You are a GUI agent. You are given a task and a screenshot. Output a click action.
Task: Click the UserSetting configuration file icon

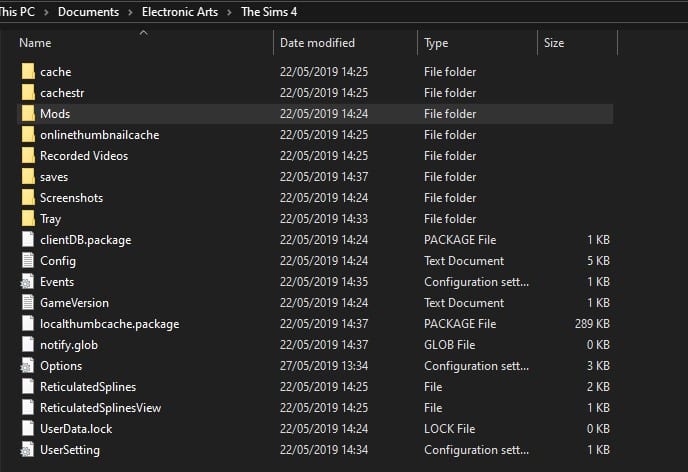pos(27,450)
